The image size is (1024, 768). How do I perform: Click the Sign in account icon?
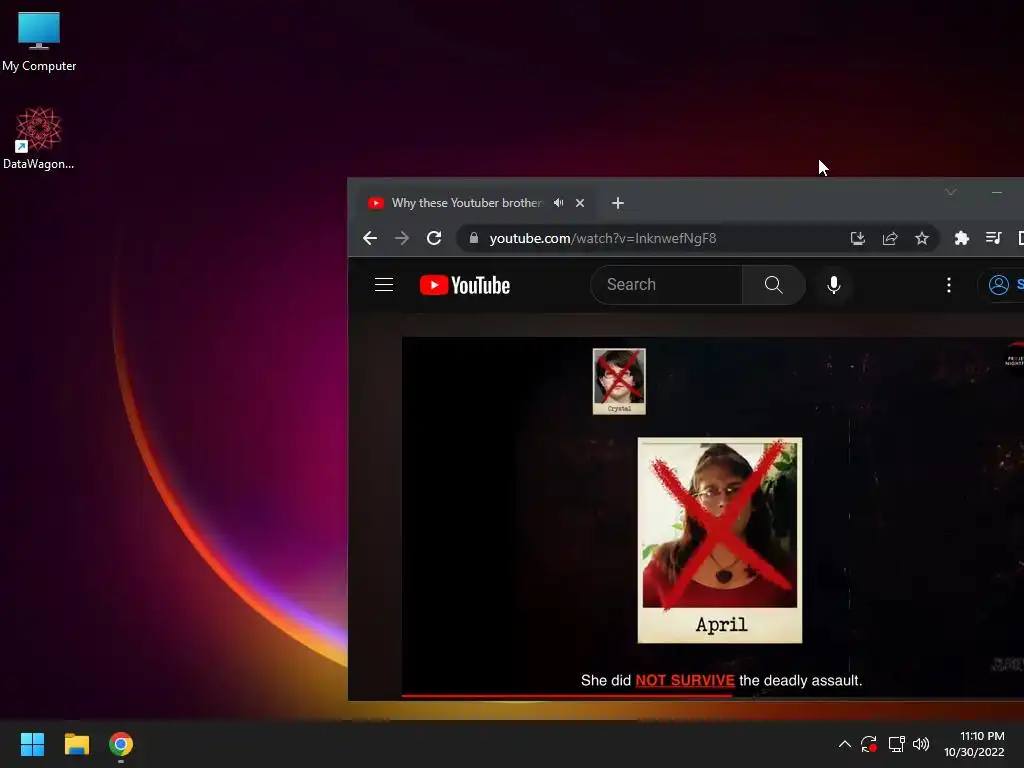(999, 285)
